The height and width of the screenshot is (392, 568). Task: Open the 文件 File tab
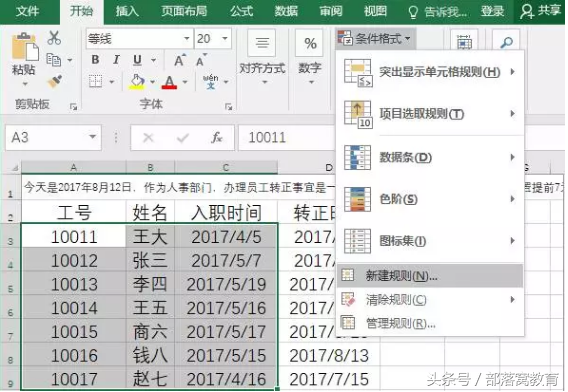tap(28, 11)
